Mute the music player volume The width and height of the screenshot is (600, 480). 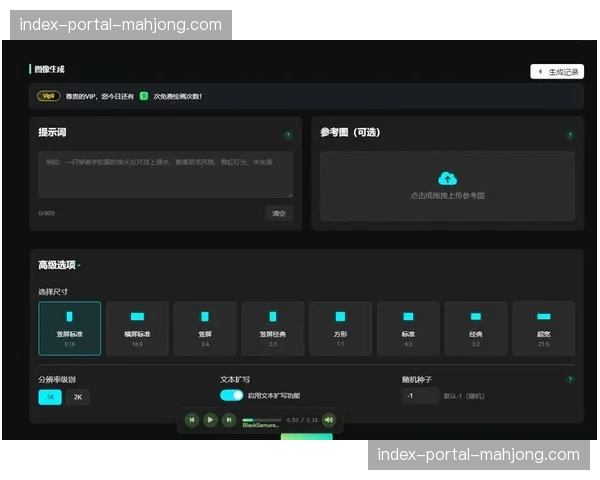(x=329, y=420)
